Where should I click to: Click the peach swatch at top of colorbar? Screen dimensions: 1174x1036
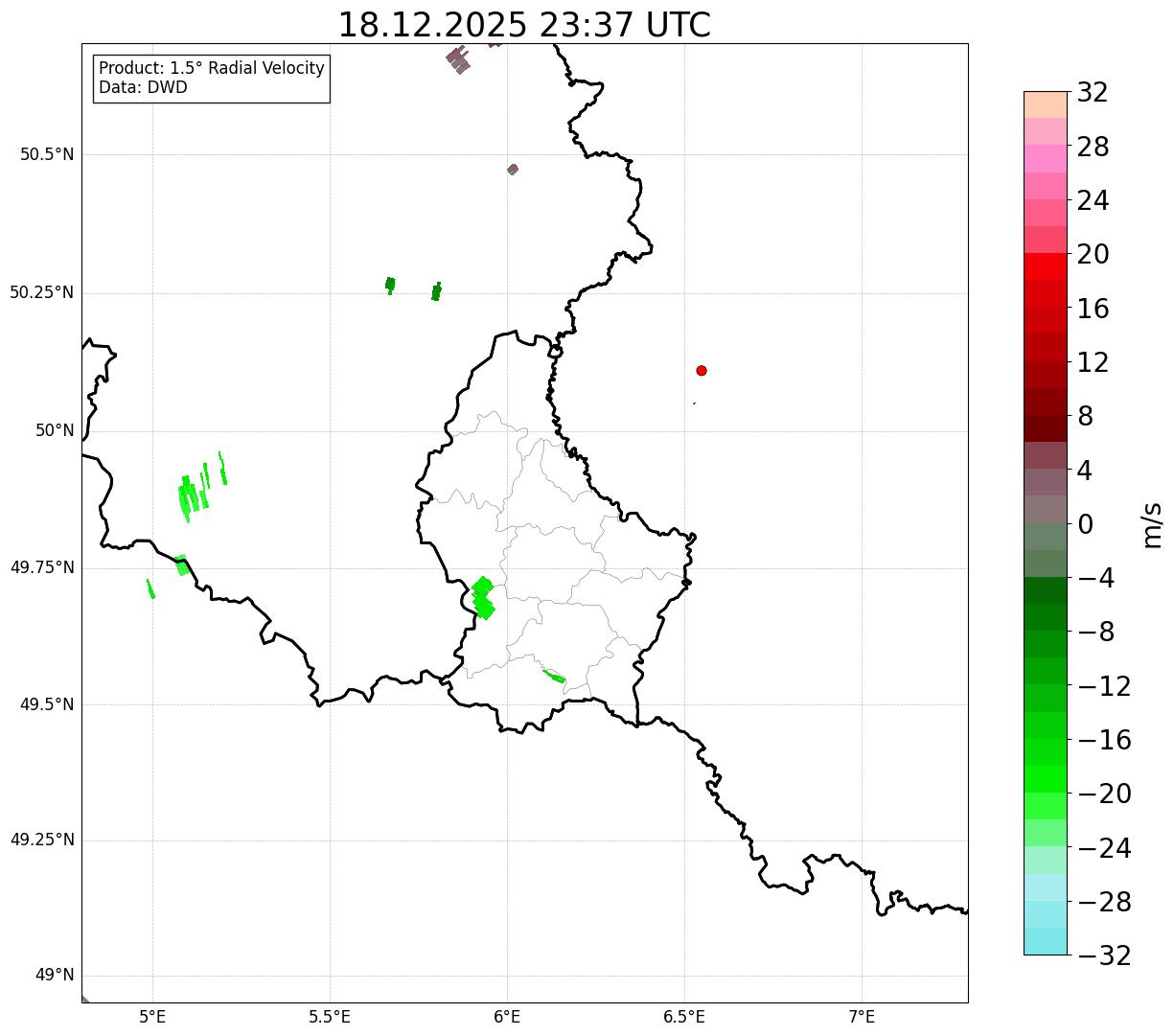[1046, 104]
